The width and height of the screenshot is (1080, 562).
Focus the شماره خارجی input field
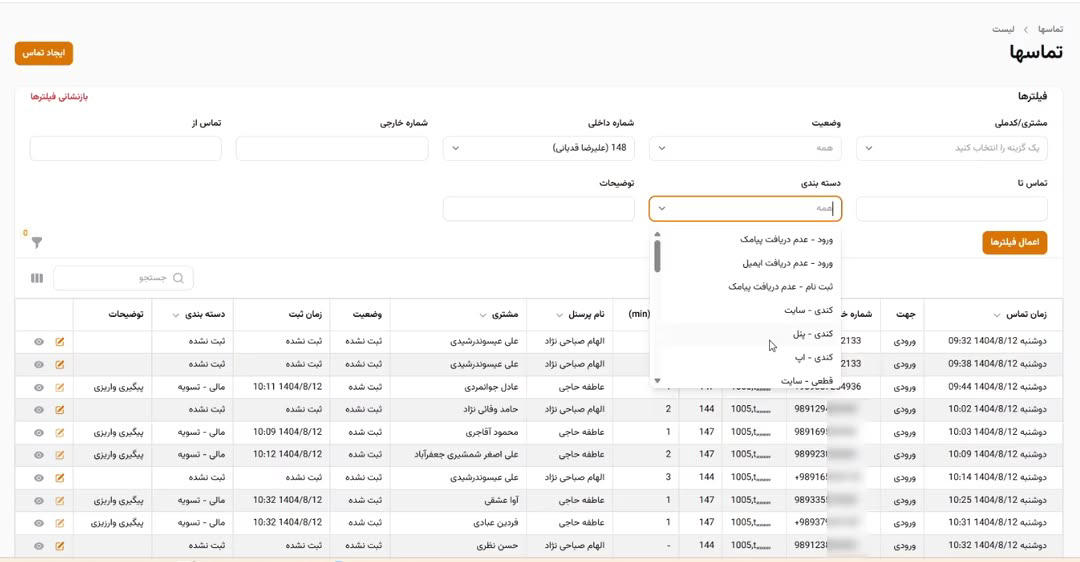coord(332,148)
